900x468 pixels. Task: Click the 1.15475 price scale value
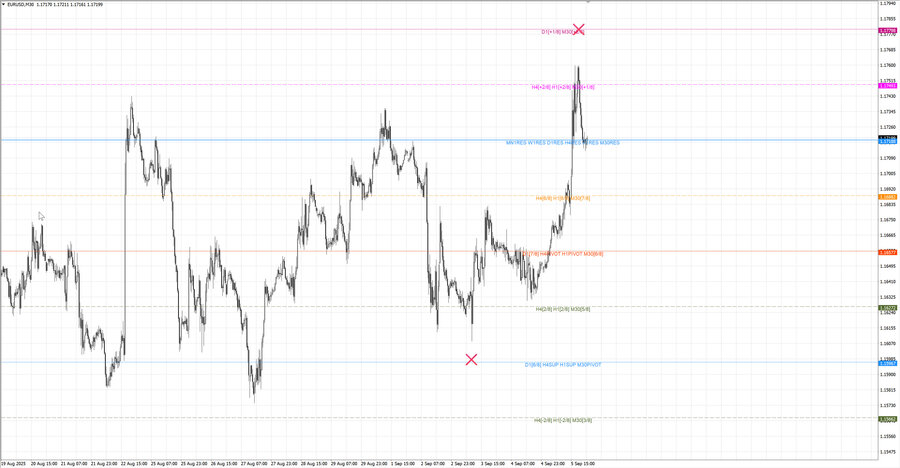[x=887, y=452]
